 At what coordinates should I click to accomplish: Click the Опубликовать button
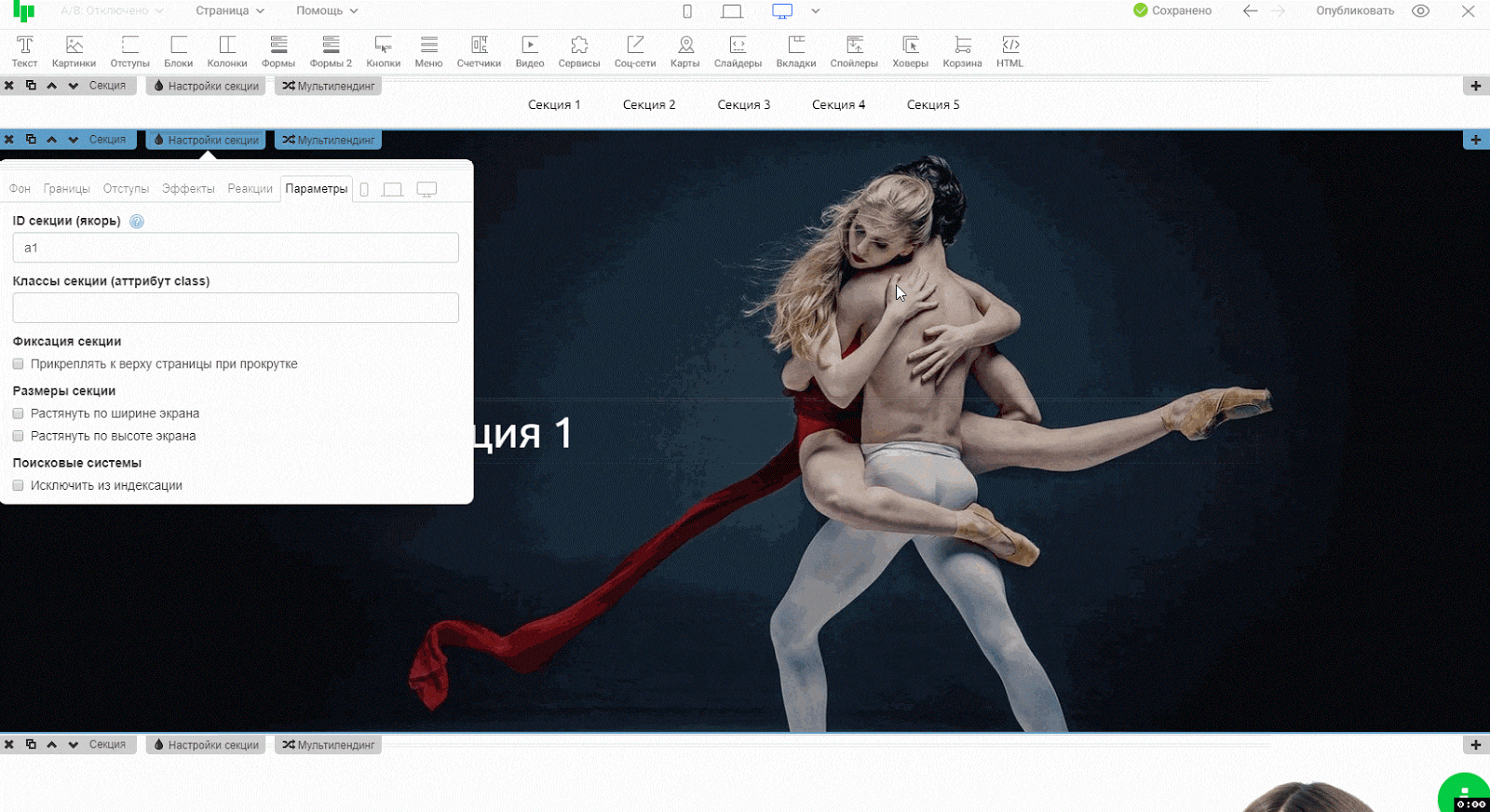point(1354,11)
